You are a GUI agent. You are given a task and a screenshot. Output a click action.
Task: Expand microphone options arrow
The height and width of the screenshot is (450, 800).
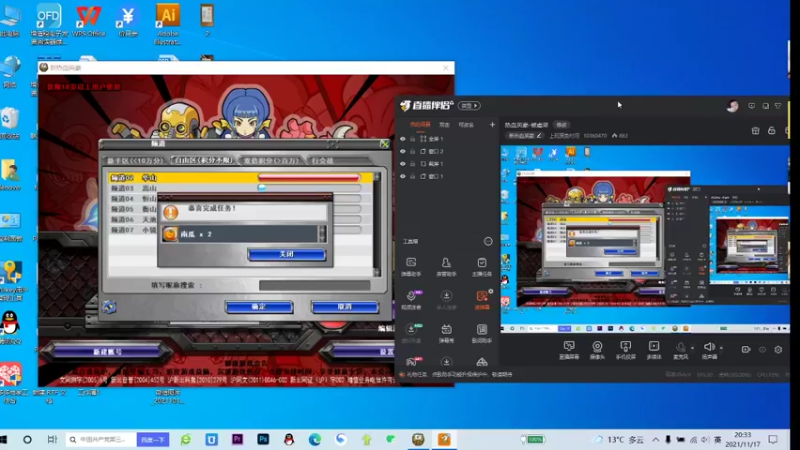pos(692,348)
